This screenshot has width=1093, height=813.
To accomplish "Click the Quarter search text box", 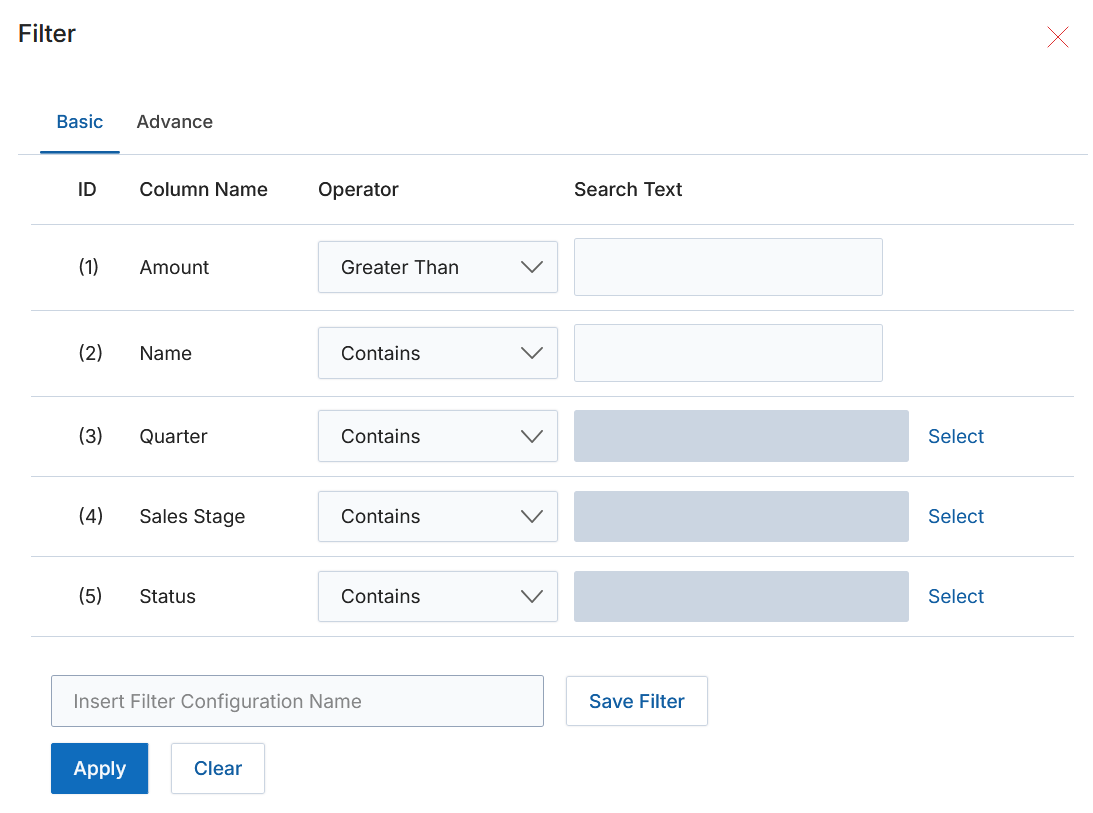I will 741,436.
